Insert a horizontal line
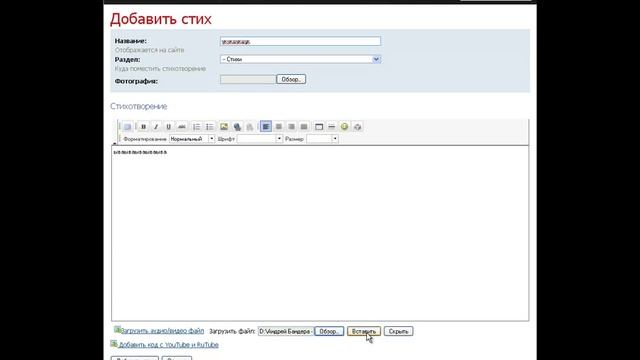The height and width of the screenshot is (360, 640). point(331,127)
